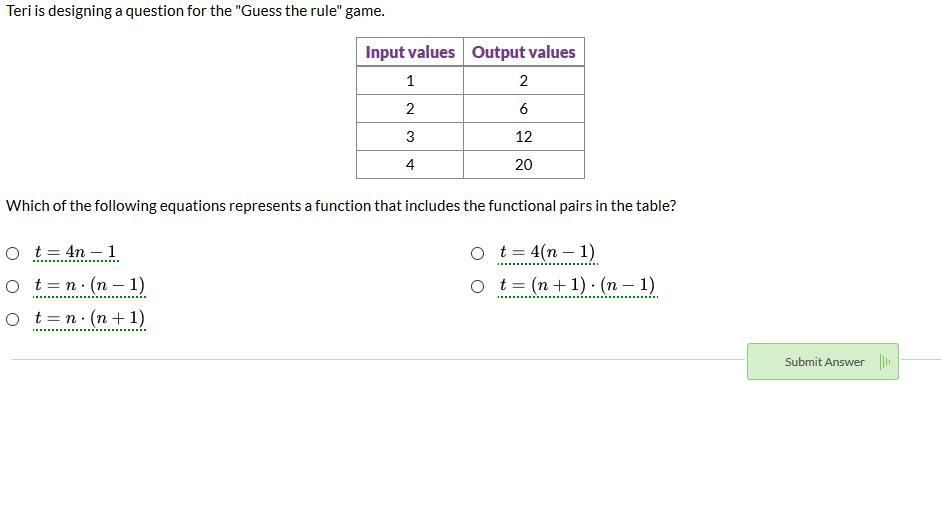Click the output value 20 table cell
The image size is (945, 510).
[x=524, y=165]
